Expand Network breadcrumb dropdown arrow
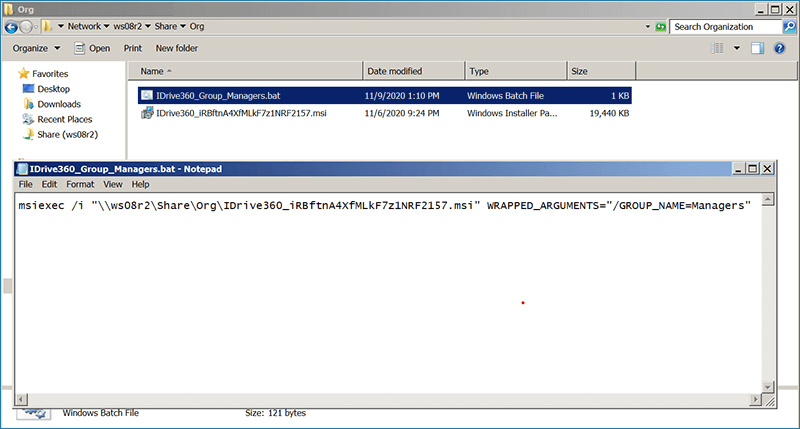Screen dimensions: 800x429 [x=106, y=26]
